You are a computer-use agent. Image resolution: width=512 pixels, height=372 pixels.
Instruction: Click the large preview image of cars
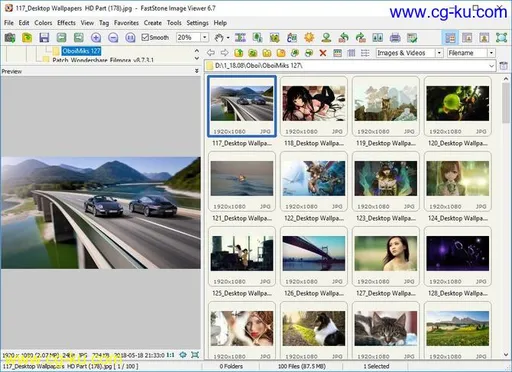(x=101, y=213)
